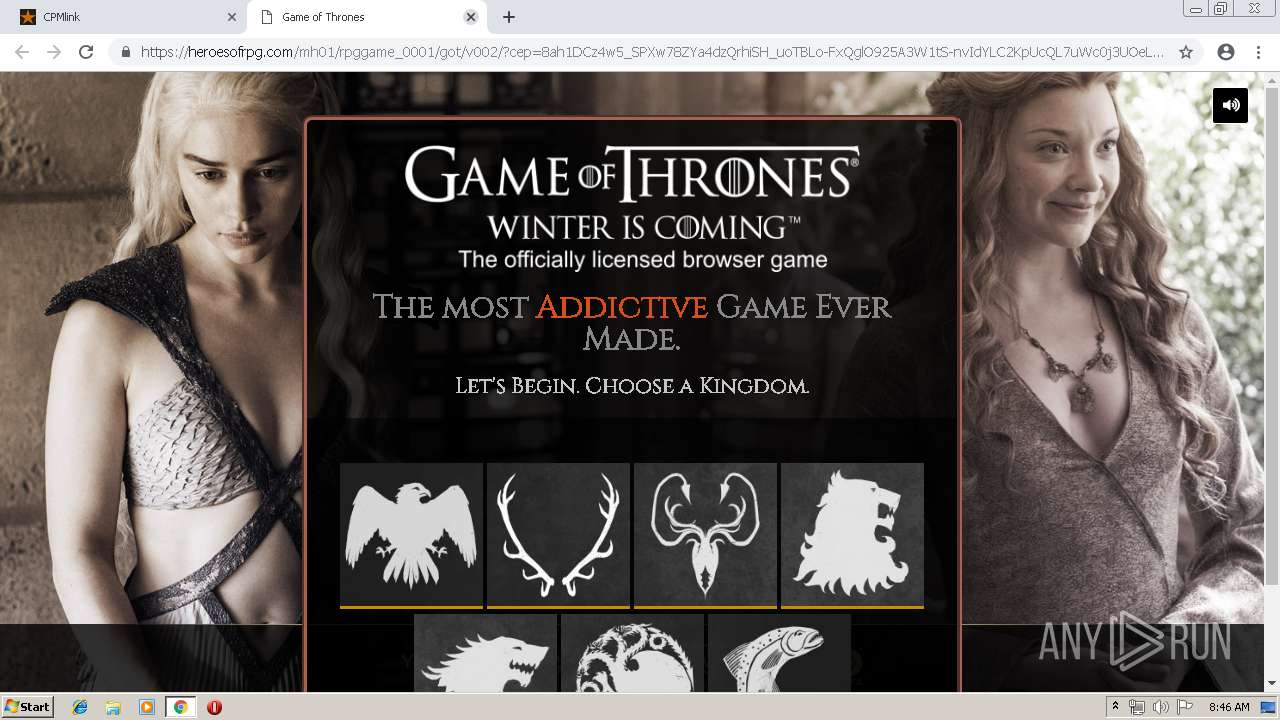Select the Game of Thrones tab
Screen dimensions: 1280x720
tap(365, 17)
